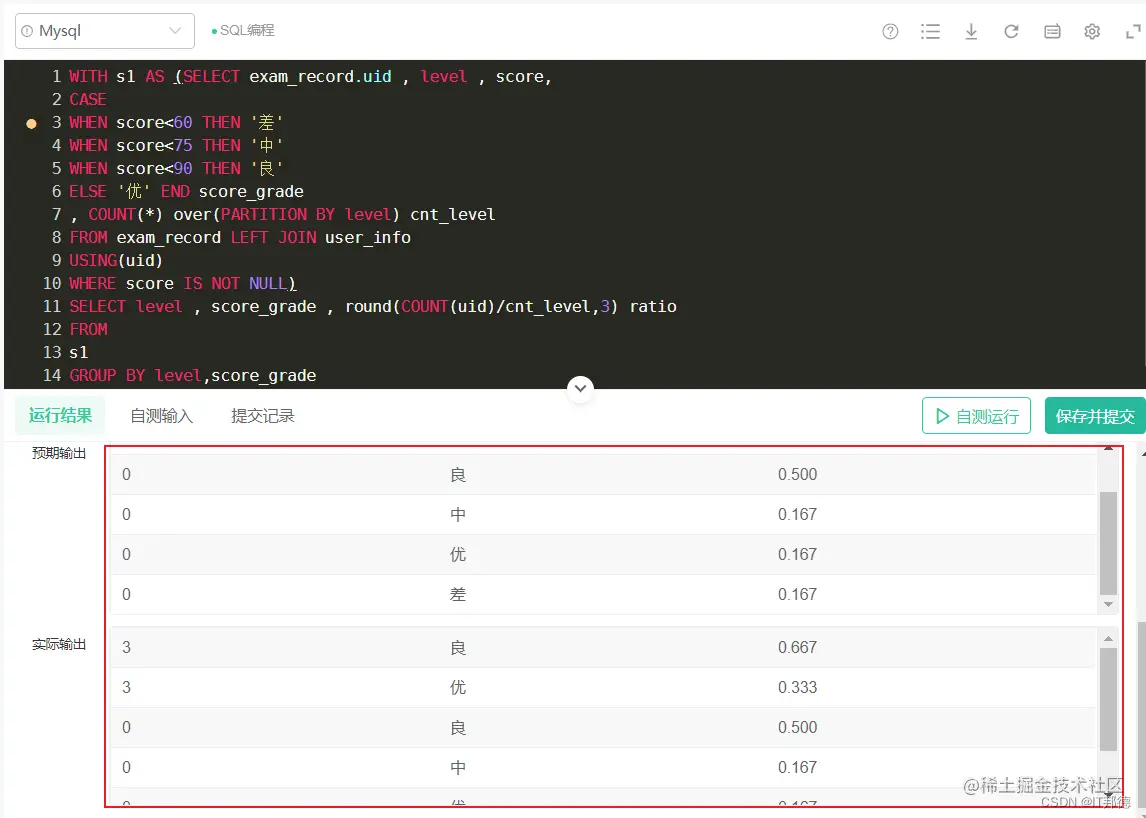Click the 保存并提交 button
The image size is (1146, 818).
pos(1095,416)
